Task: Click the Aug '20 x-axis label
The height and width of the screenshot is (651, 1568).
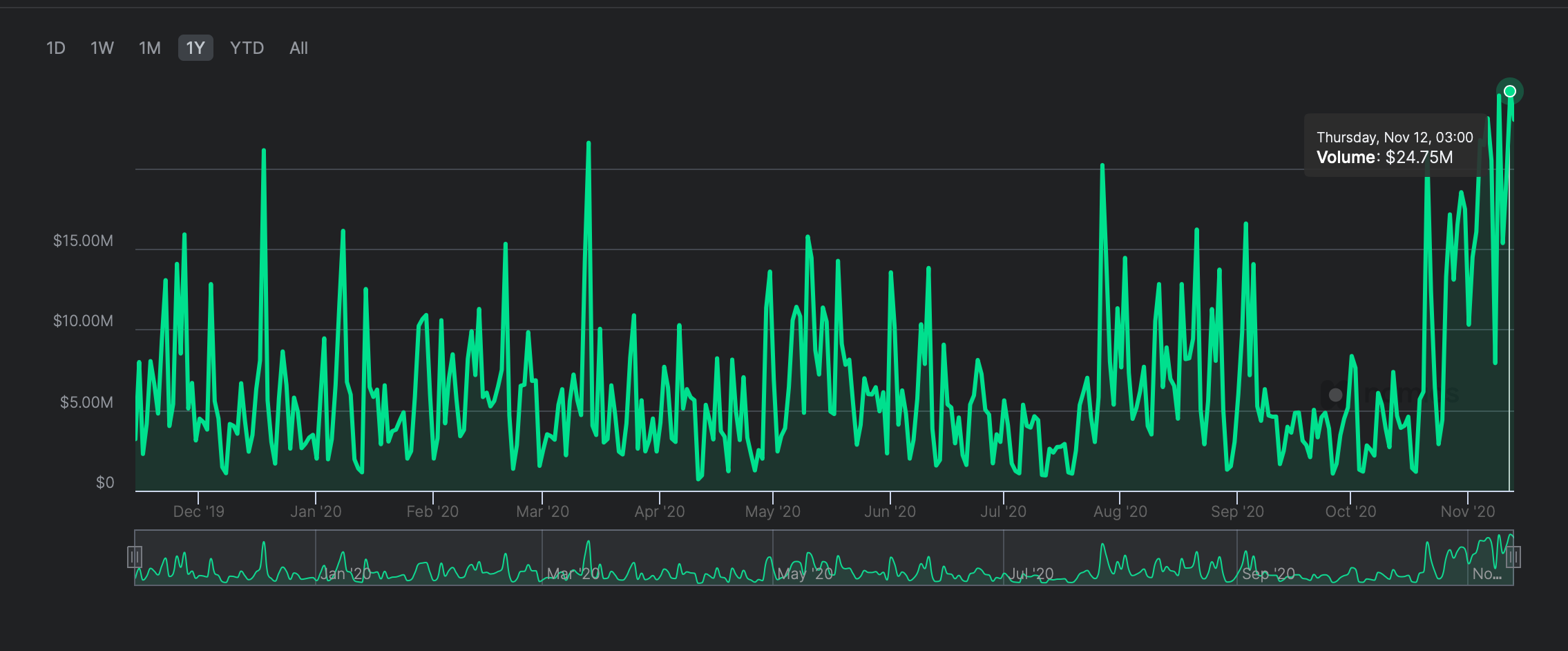Action: tap(1120, 511)
